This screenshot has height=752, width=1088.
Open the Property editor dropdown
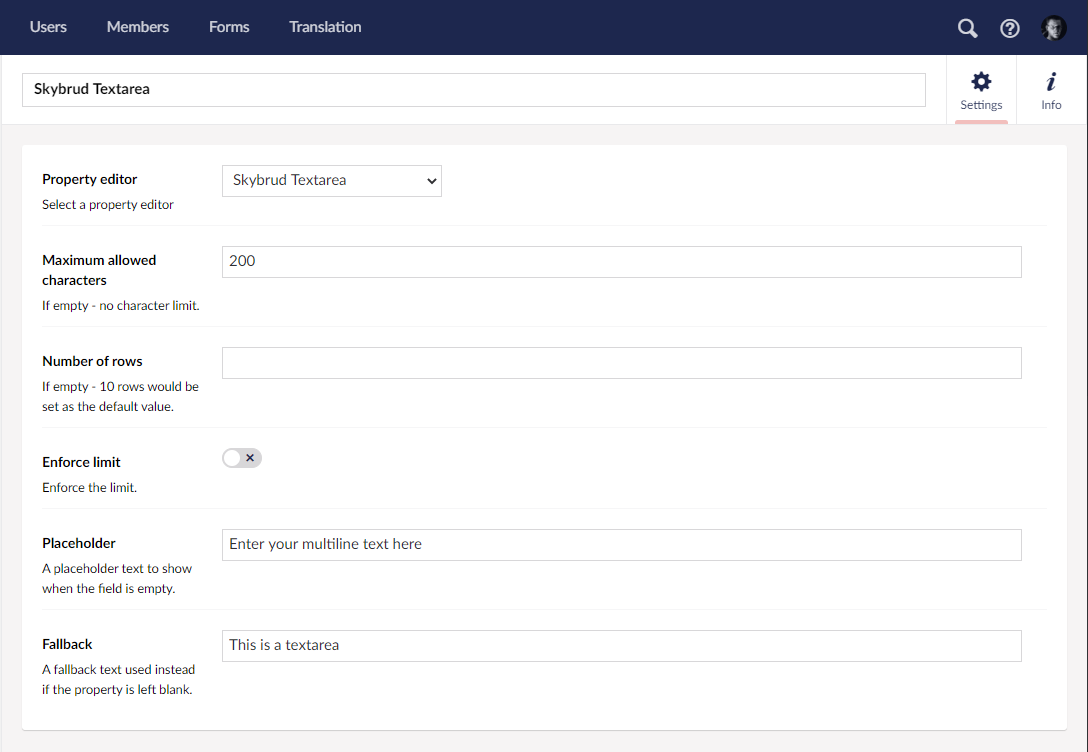tap(332, 180)
